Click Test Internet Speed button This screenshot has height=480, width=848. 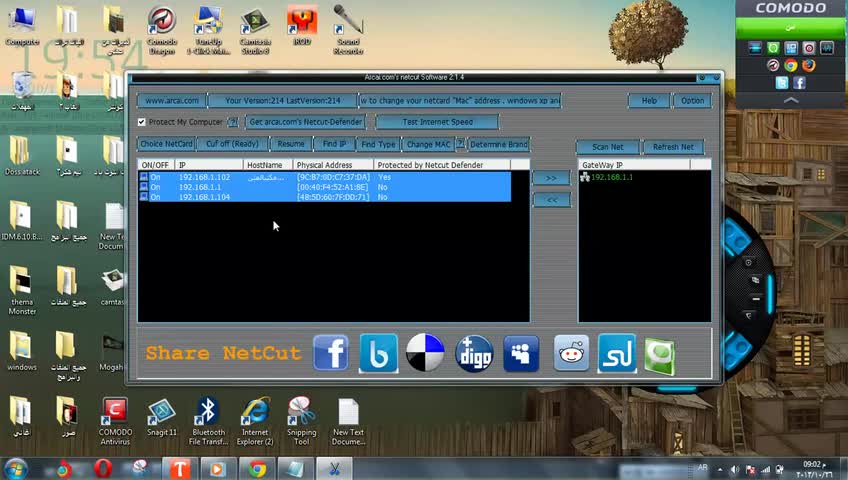437,122
